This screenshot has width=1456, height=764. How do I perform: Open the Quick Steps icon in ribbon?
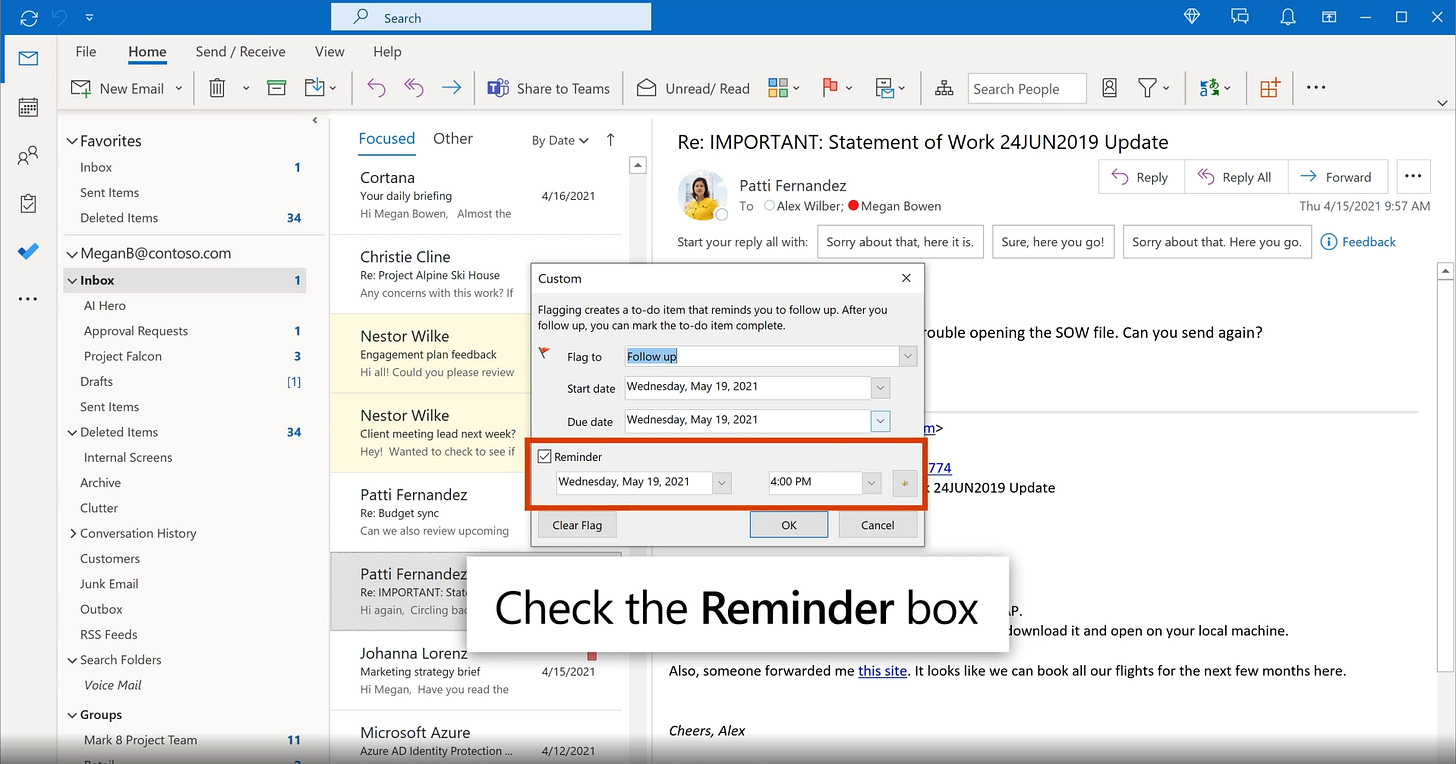(x=884, y=88)
